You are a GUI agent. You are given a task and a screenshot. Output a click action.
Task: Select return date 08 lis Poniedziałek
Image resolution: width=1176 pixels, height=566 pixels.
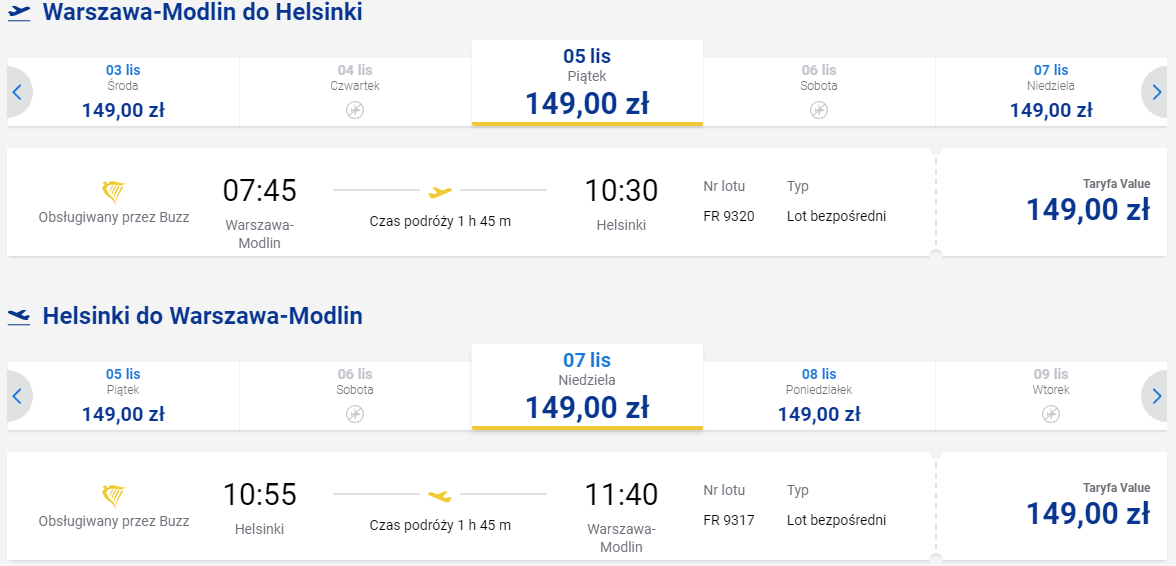818,396
